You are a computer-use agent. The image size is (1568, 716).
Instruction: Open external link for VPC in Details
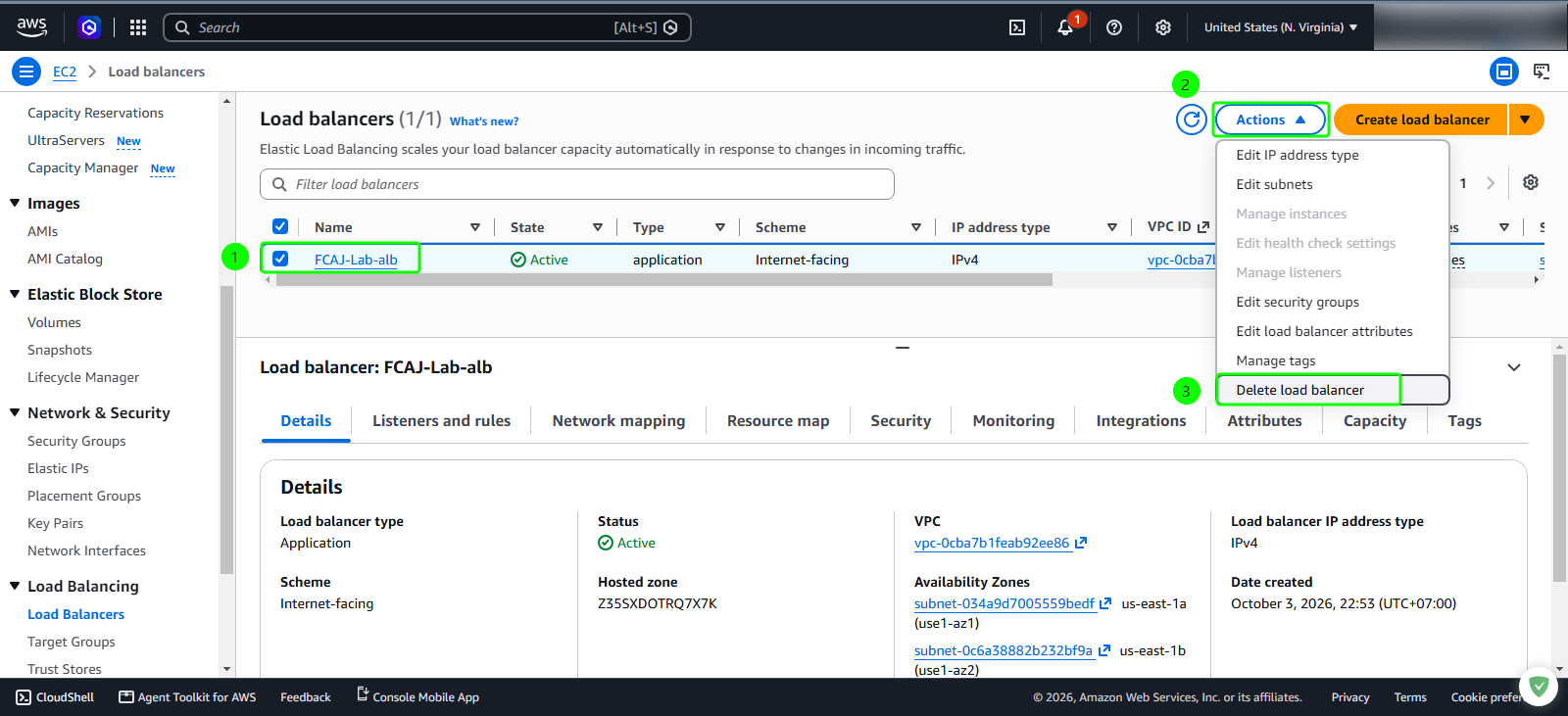pos(1081,543)
